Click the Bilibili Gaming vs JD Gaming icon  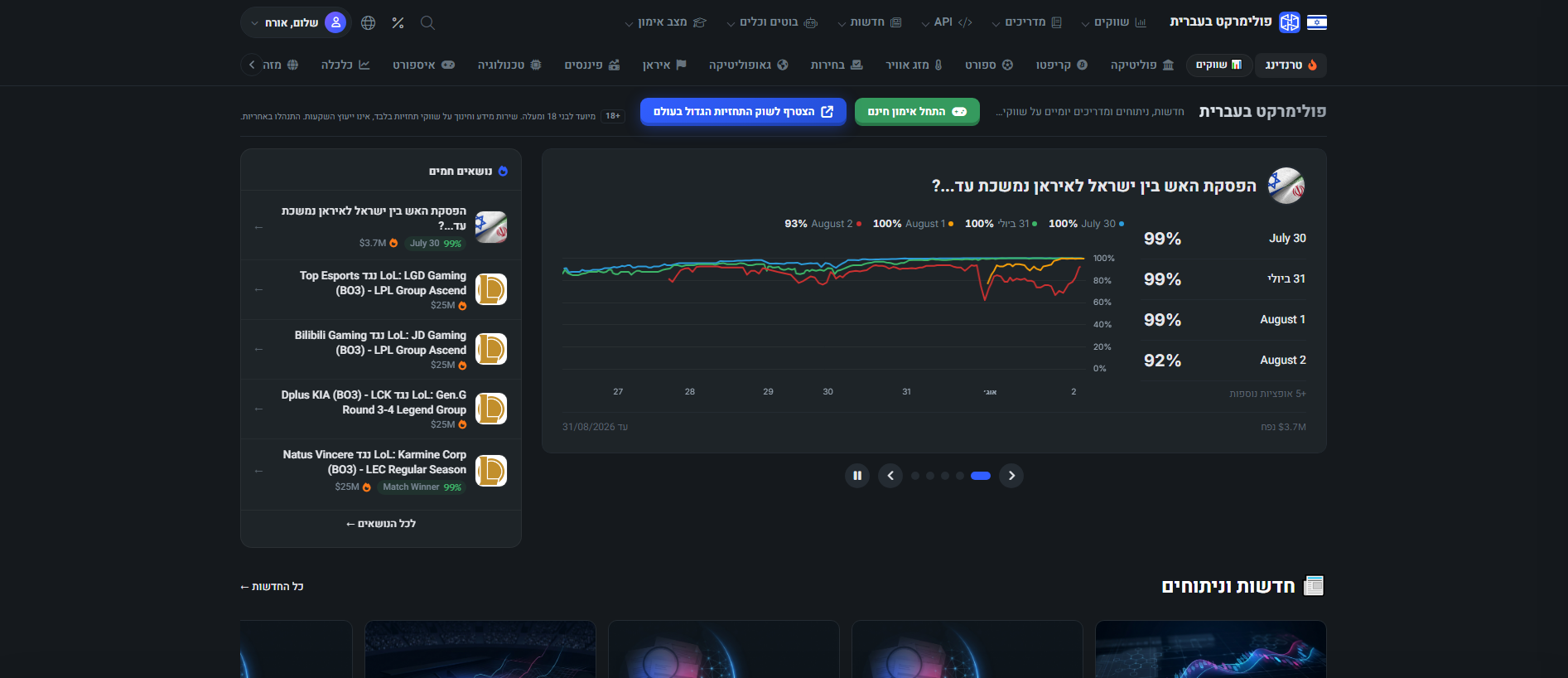click(x=491, y=349)
